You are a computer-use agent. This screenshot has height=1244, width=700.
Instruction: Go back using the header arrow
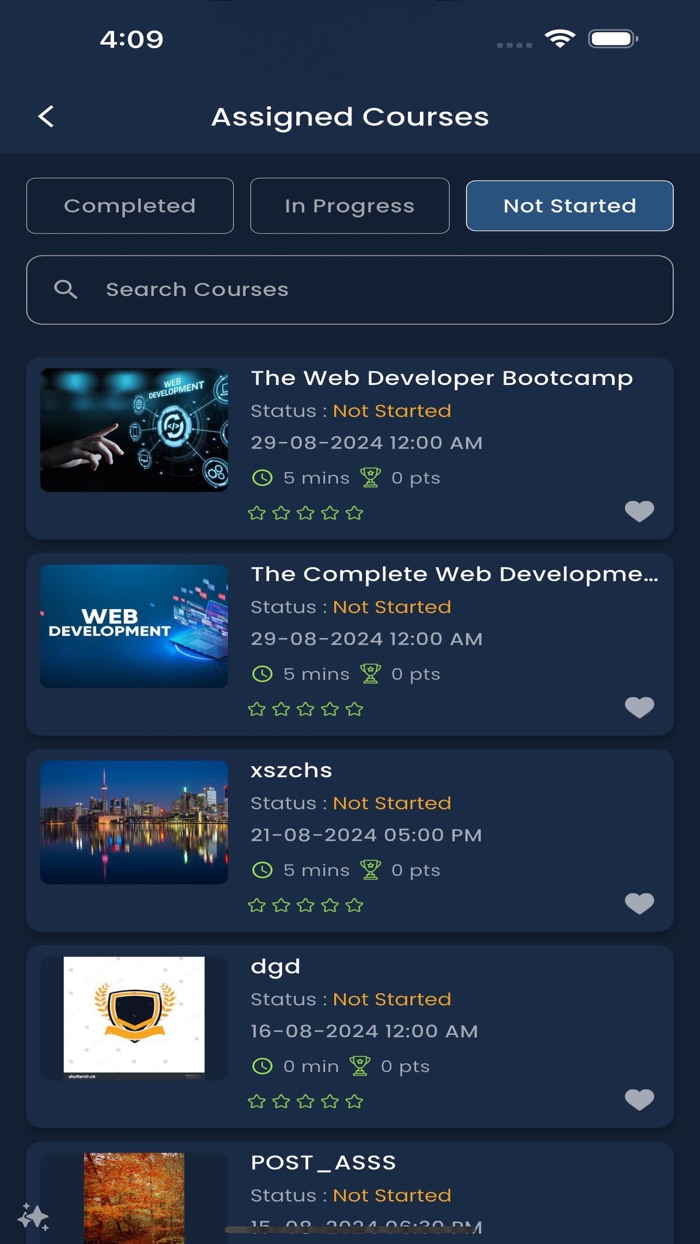(x=46, y=117)
